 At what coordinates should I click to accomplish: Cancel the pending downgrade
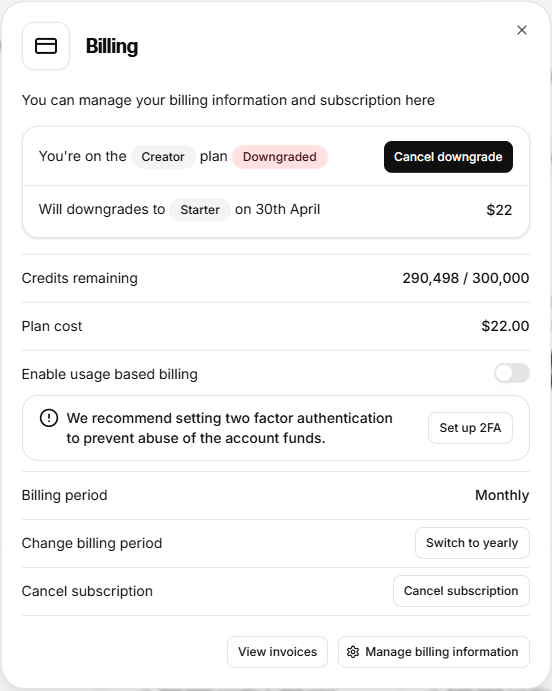[448, 157]
